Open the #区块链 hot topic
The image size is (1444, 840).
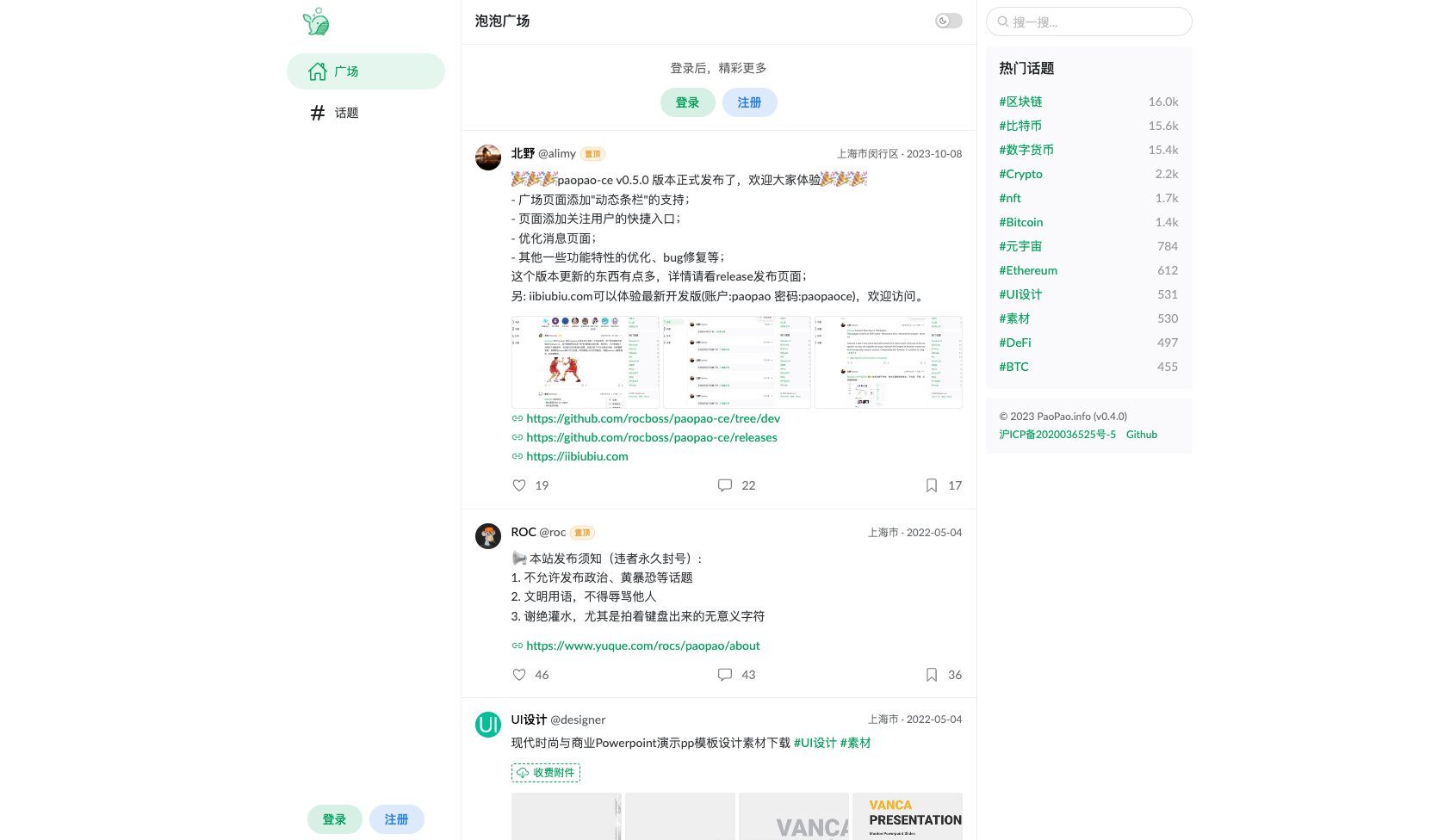(1020, 102)
